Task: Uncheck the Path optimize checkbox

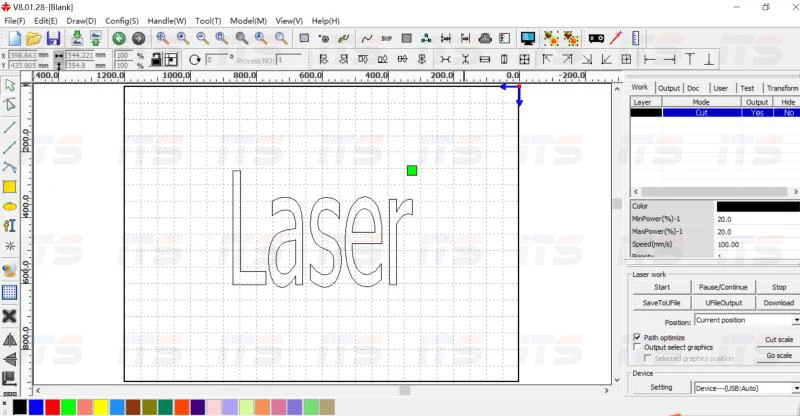Action: (x=637, y=337)
